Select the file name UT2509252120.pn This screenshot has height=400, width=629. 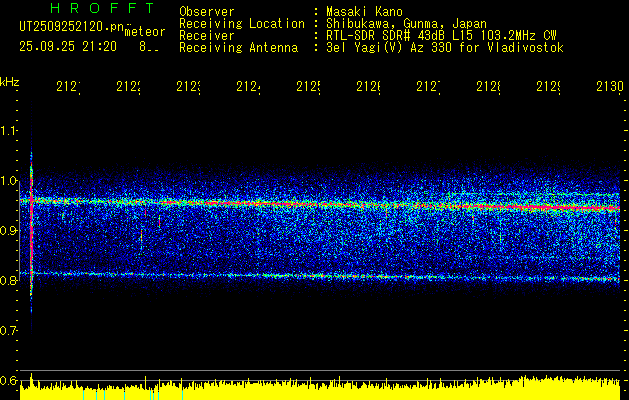(72, 27)
